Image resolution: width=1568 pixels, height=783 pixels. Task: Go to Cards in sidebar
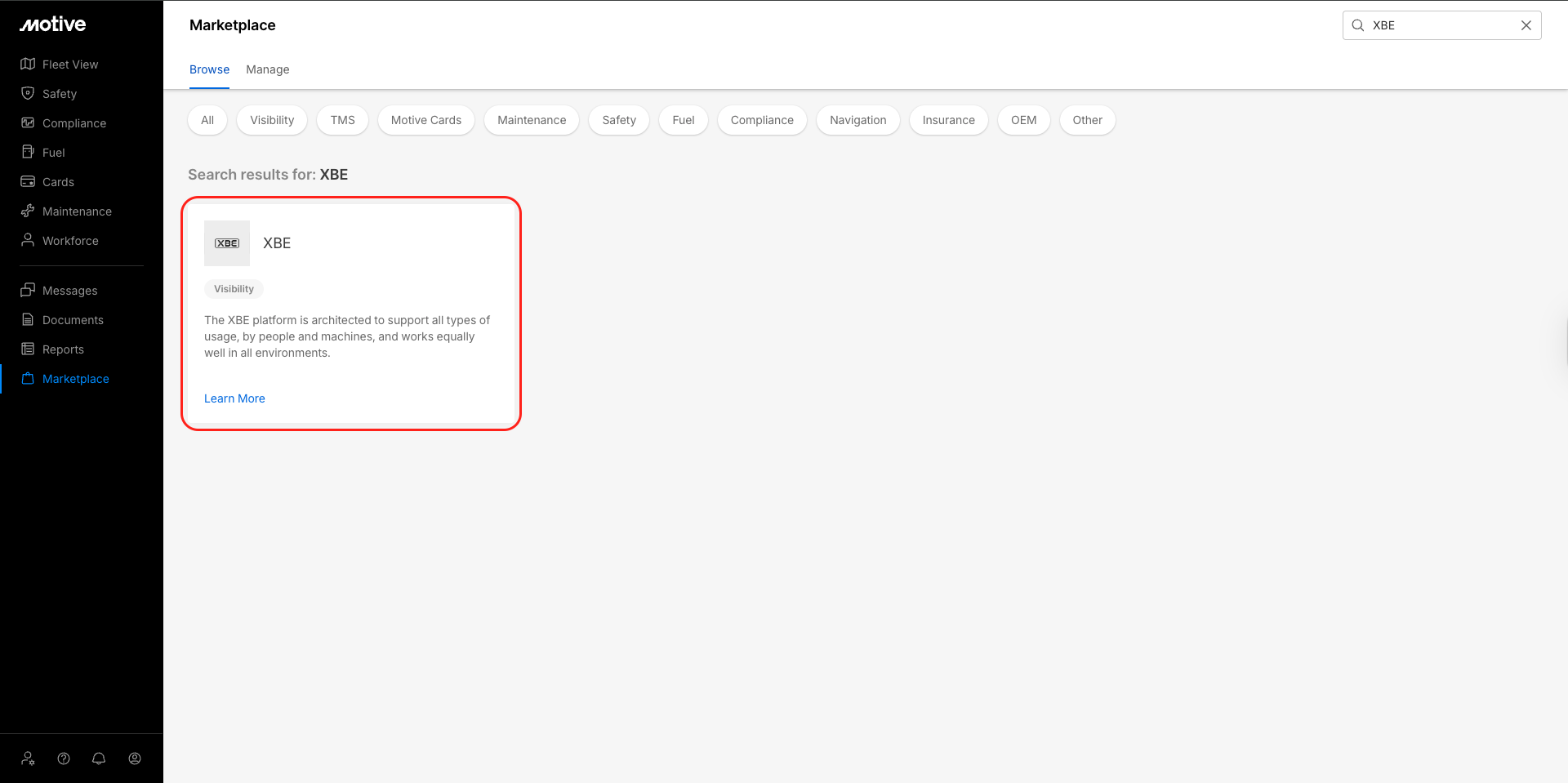tap(58, 182)
